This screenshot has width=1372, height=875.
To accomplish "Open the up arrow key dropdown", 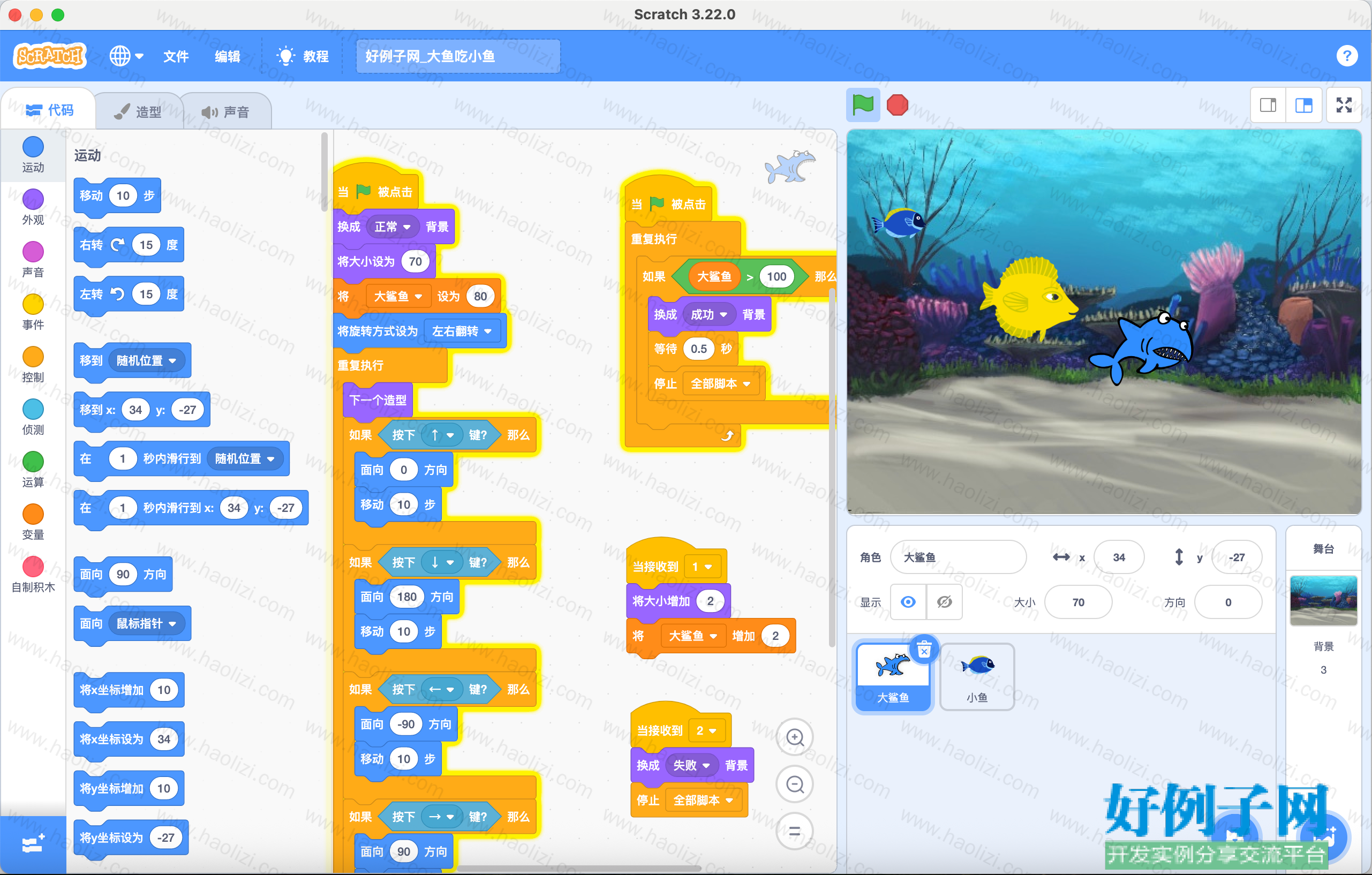I will click(x=442, y=435).
